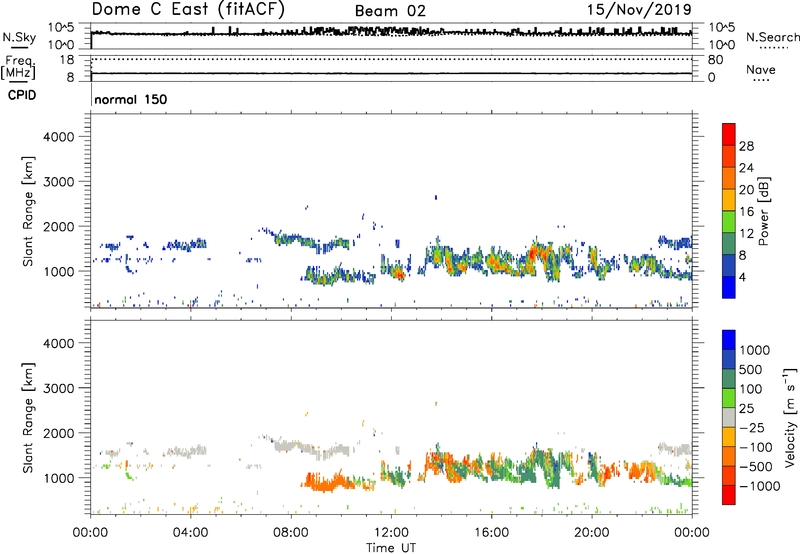Click the orange velocity scatter near 09:00

click(326, 482)
